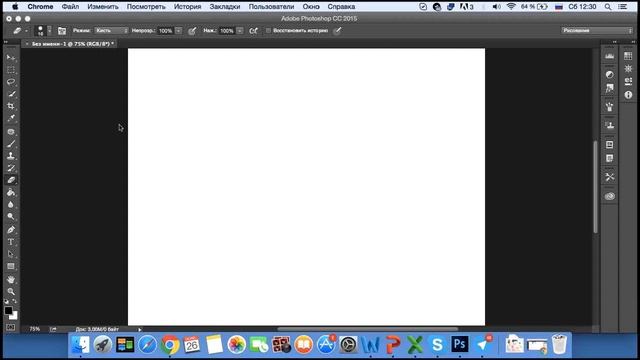Open the Закладки menu
This screenshot has height=360, width=640.
pyautogui.click(x=224, y=7)
